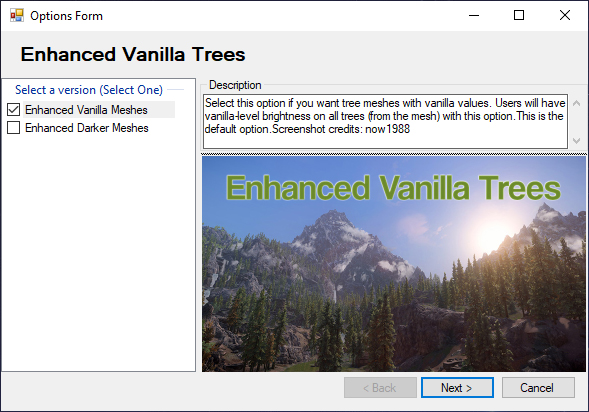
Task: Click the description scrollbar down arrow
Action: pyautogui.click(x=577, y=140)
